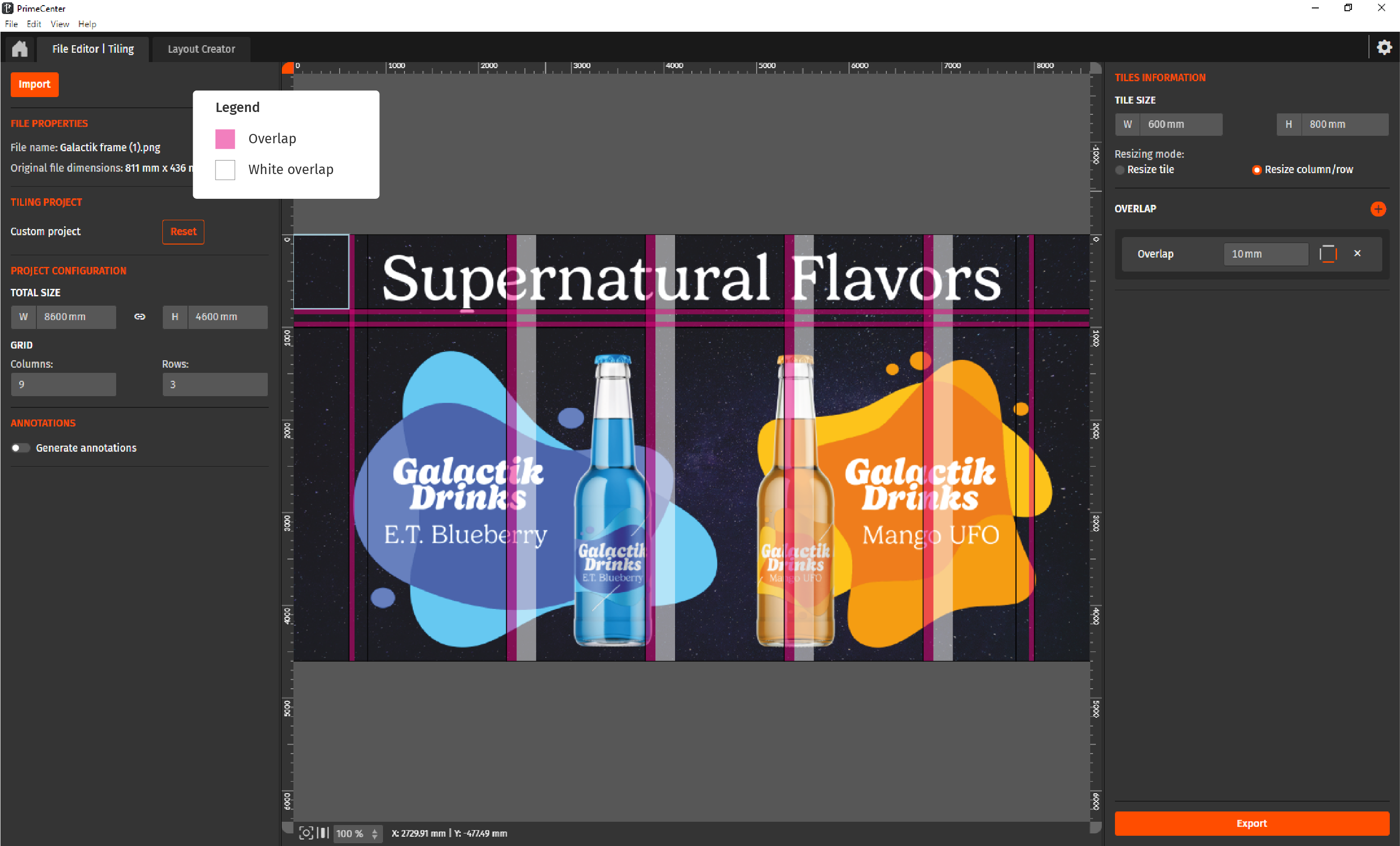Open the settings gear icon
Screen dimensions: 1400x846
tap(1384, 47)
